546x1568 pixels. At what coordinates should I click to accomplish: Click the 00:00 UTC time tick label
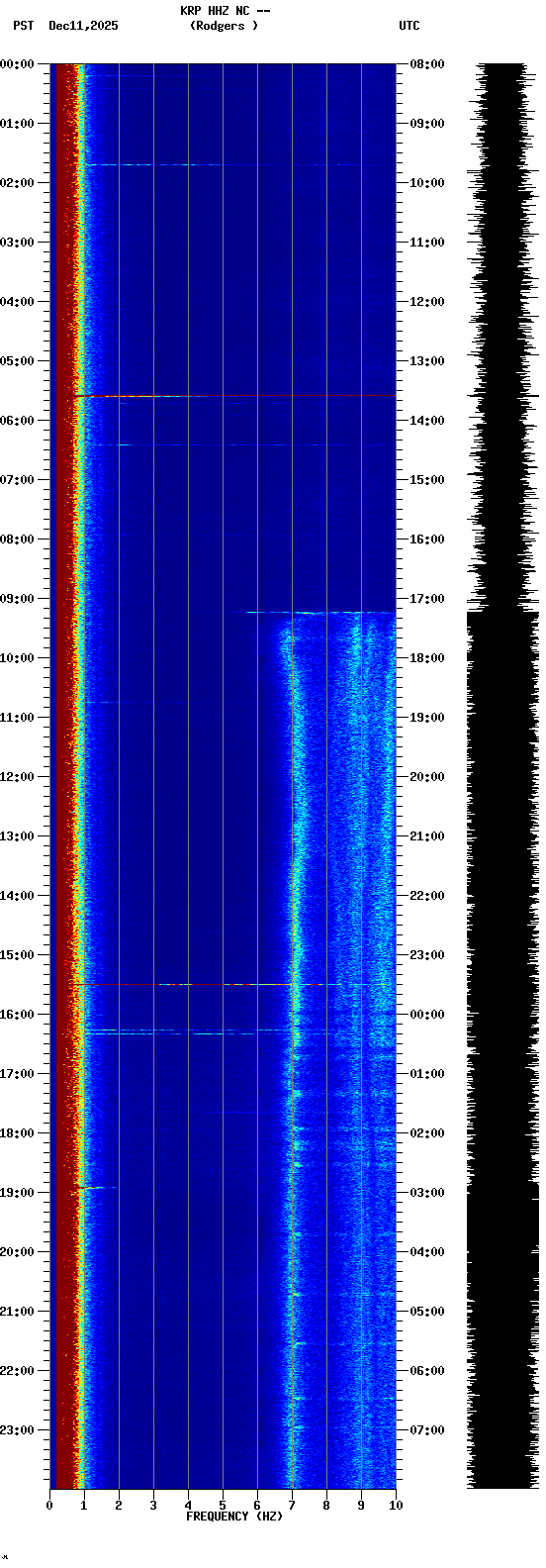426,1015
